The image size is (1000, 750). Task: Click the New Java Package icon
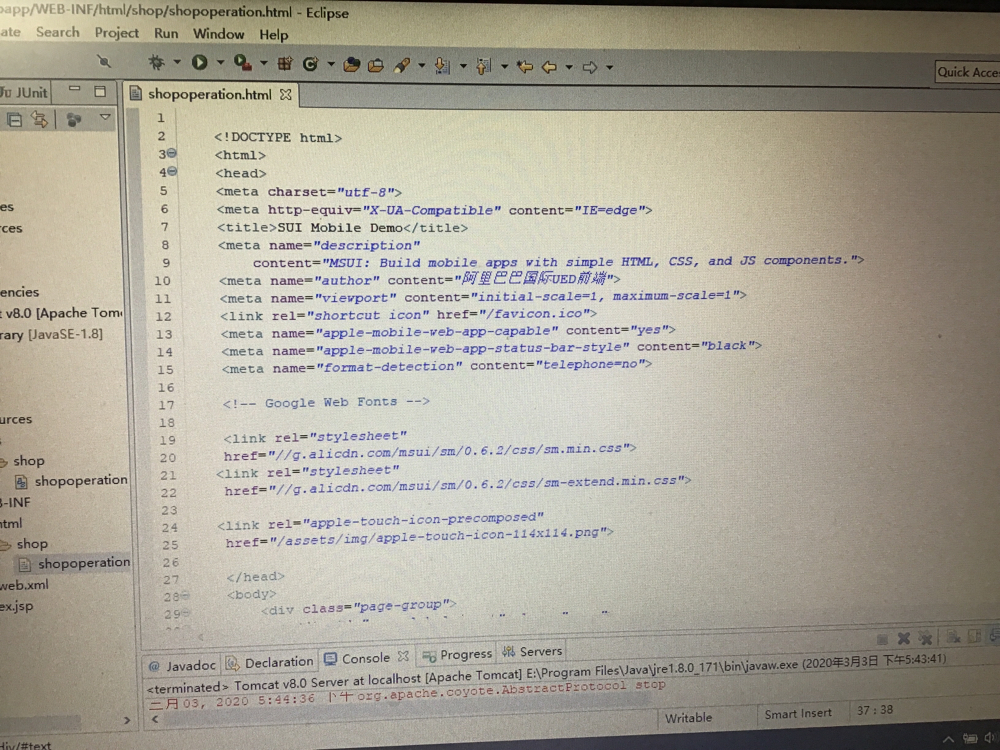(x=284, y=63)
